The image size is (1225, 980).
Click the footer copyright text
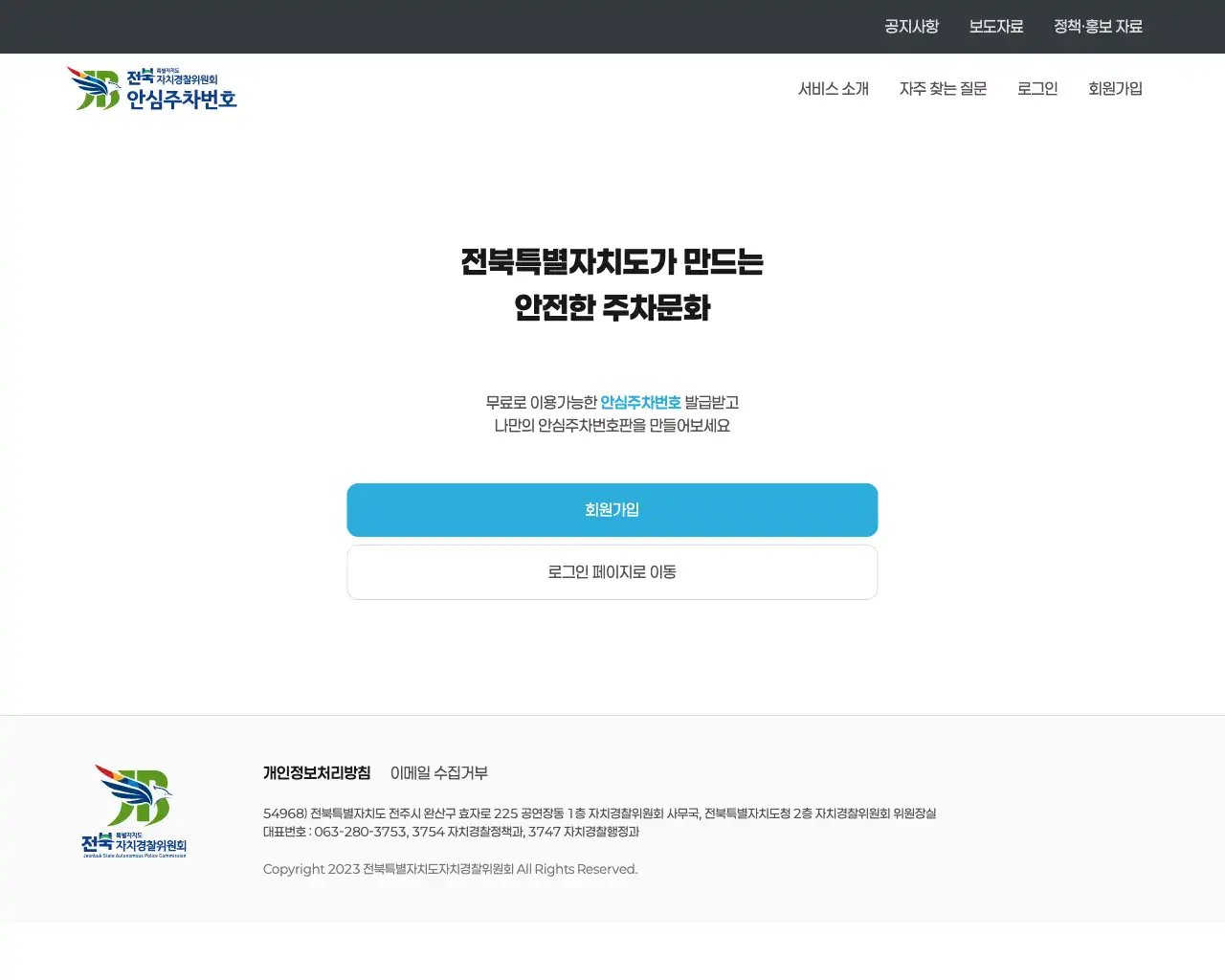click(450, 869)
